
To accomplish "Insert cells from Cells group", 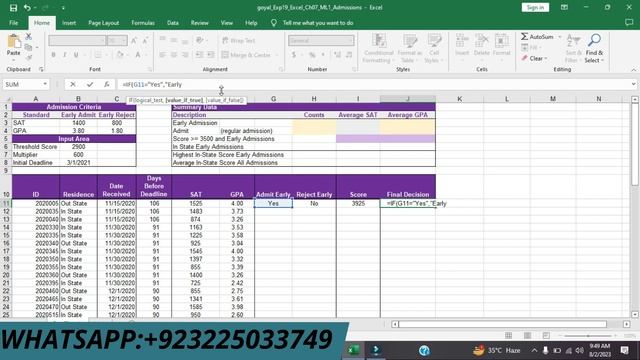I will tap(462, 46).
